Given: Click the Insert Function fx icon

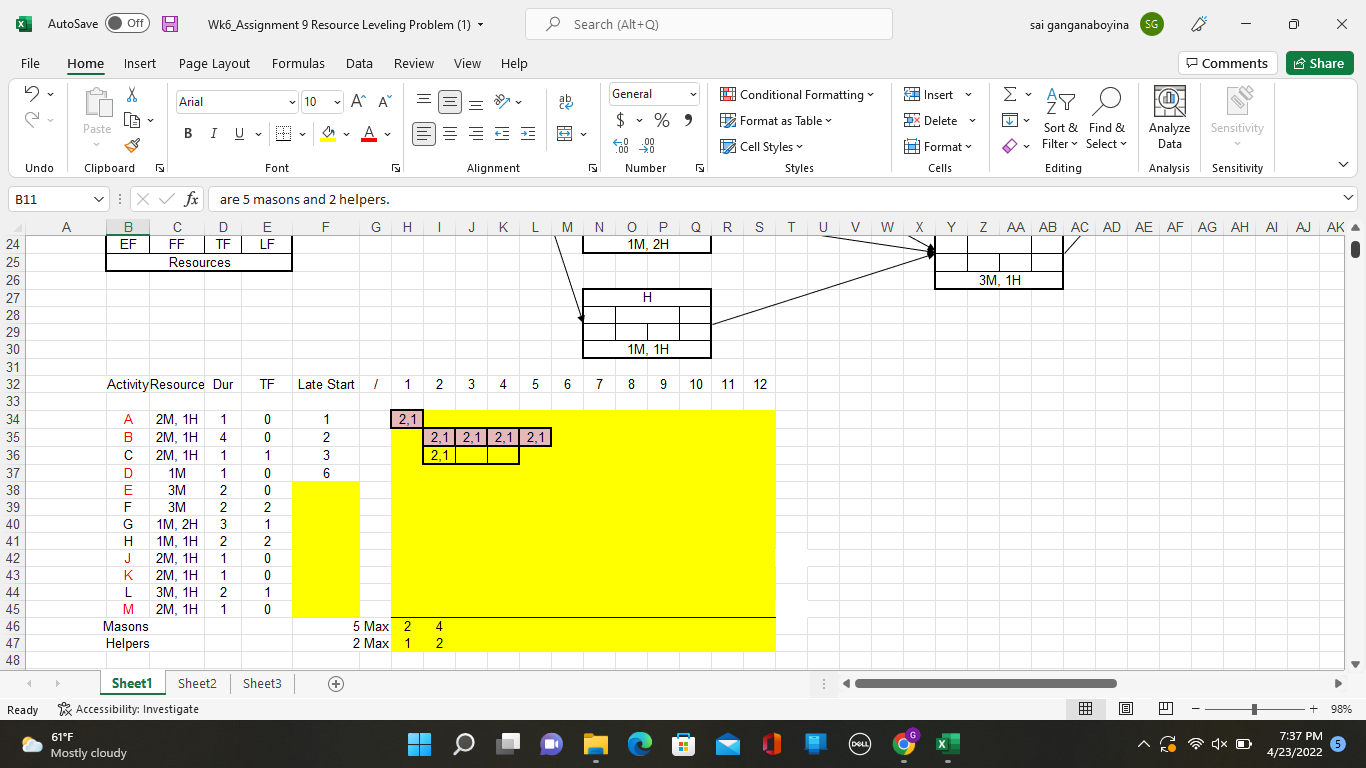Looking at the screenshot, I should click(x=190, y=199).
